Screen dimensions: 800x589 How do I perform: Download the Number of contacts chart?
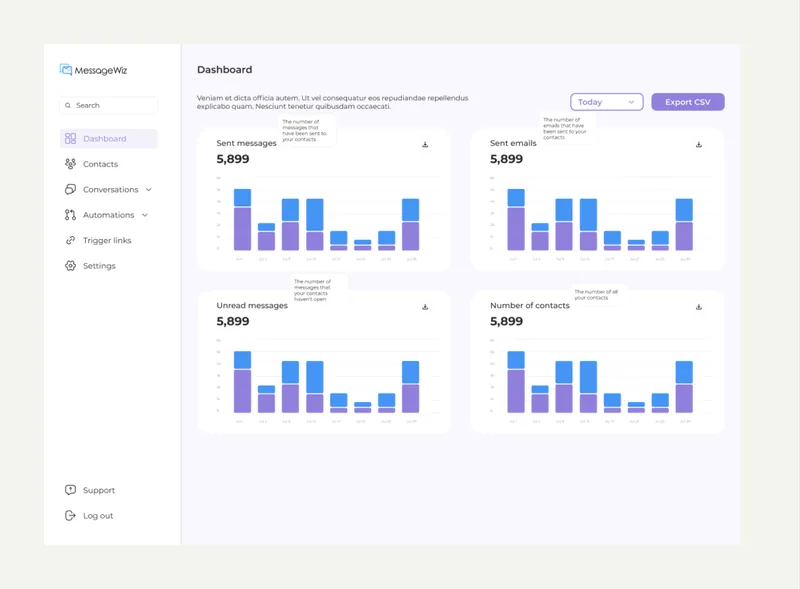pos(699,307)
